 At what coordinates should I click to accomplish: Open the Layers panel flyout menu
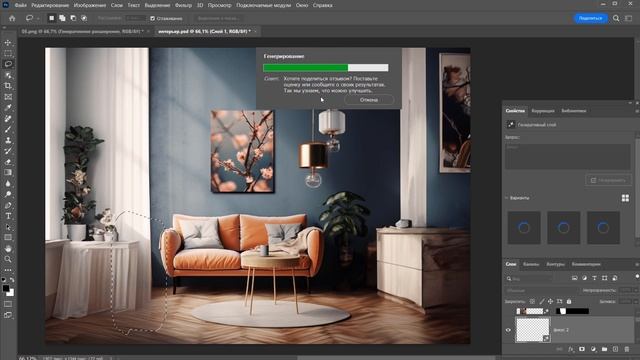click(637, 264)
